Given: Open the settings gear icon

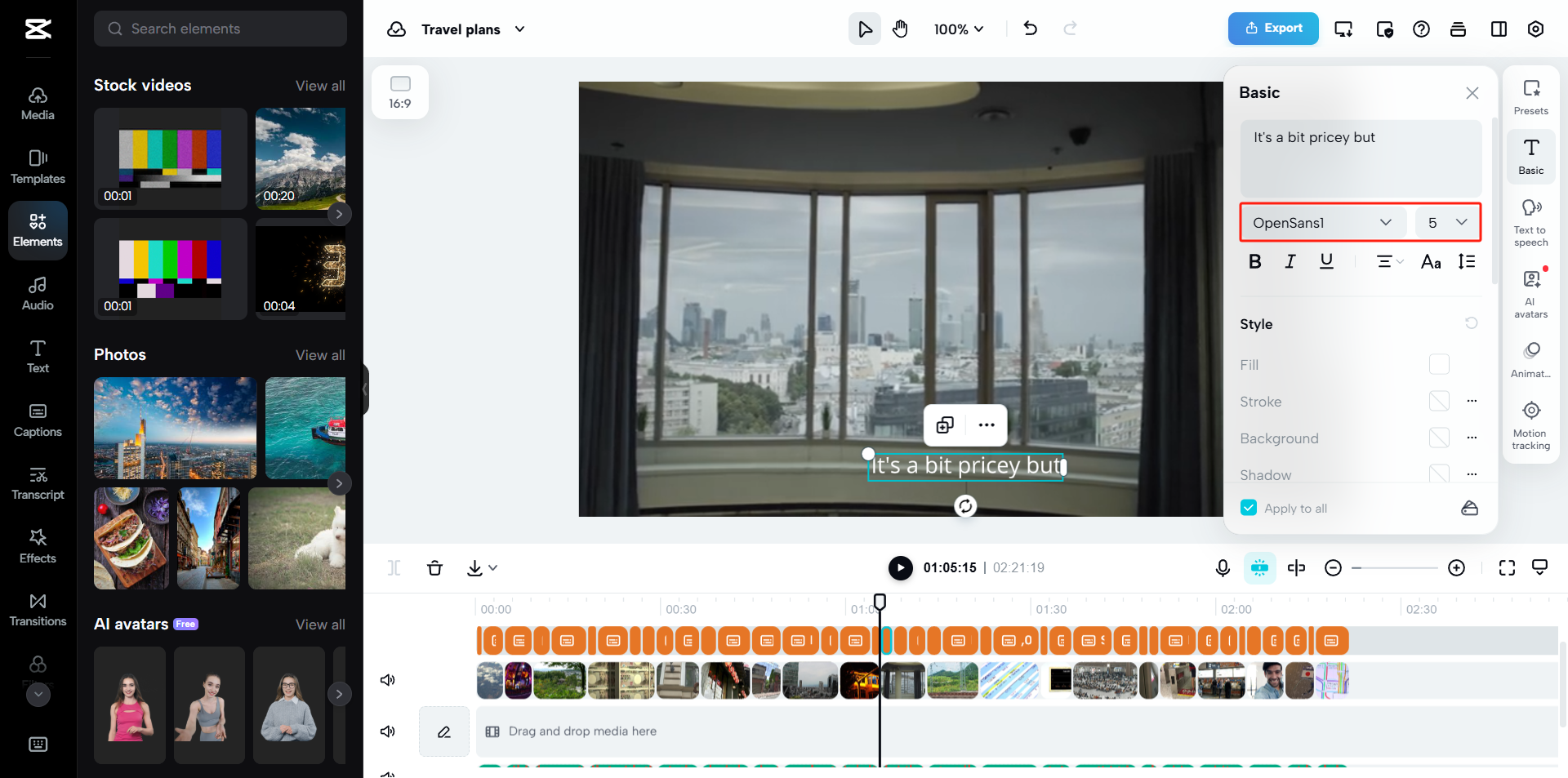Looking at the screenshot, I should (x=1536, y=29).
